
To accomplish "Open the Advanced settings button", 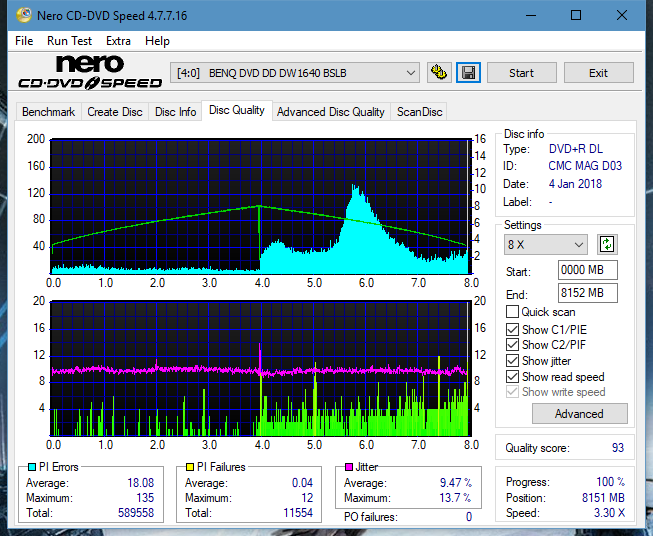I will [x=579, y=414].
